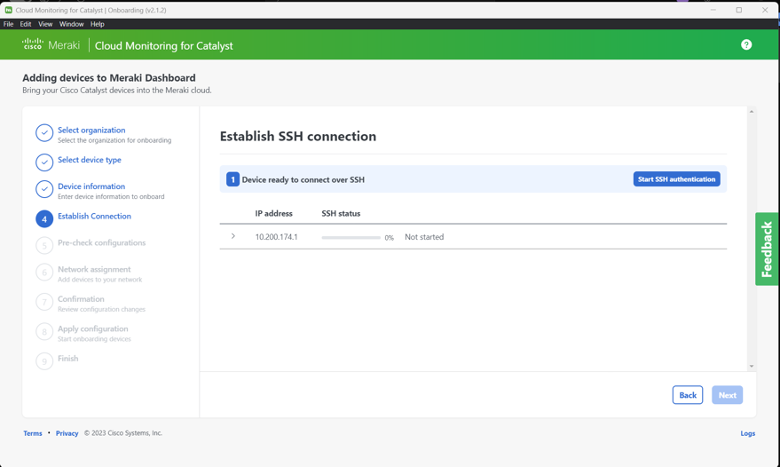
Task: Click the blue number 1 badge
Action: (233, 180)
